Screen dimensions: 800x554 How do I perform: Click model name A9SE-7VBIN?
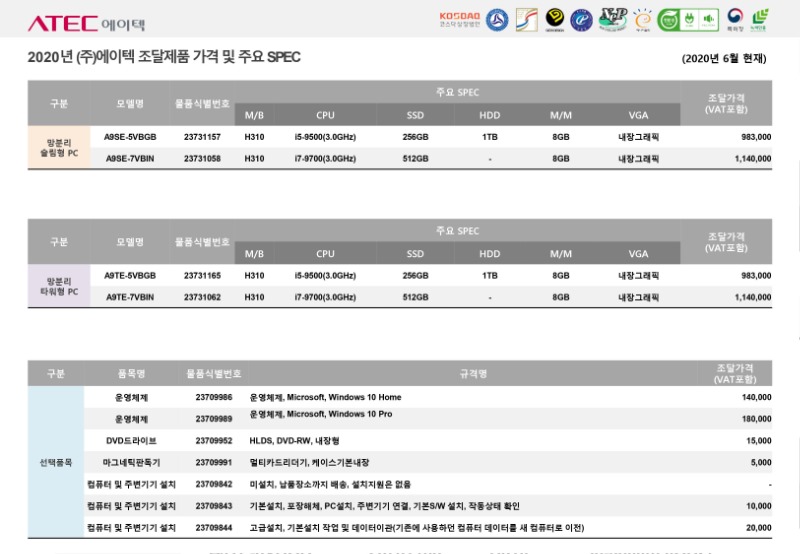coord(130,159)
